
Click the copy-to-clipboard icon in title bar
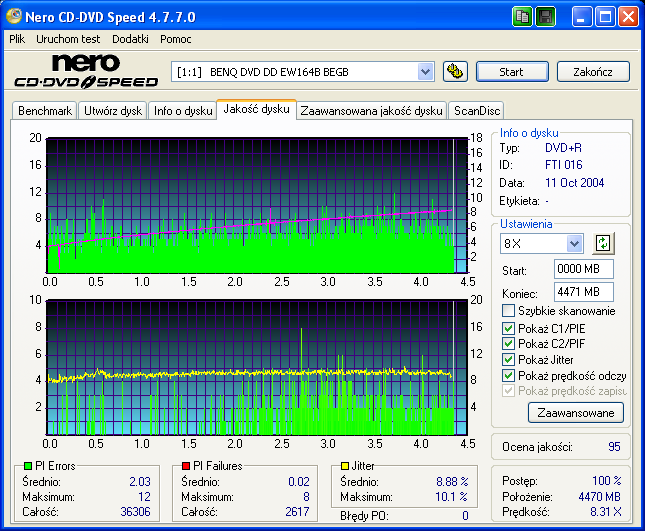(522, 17)
